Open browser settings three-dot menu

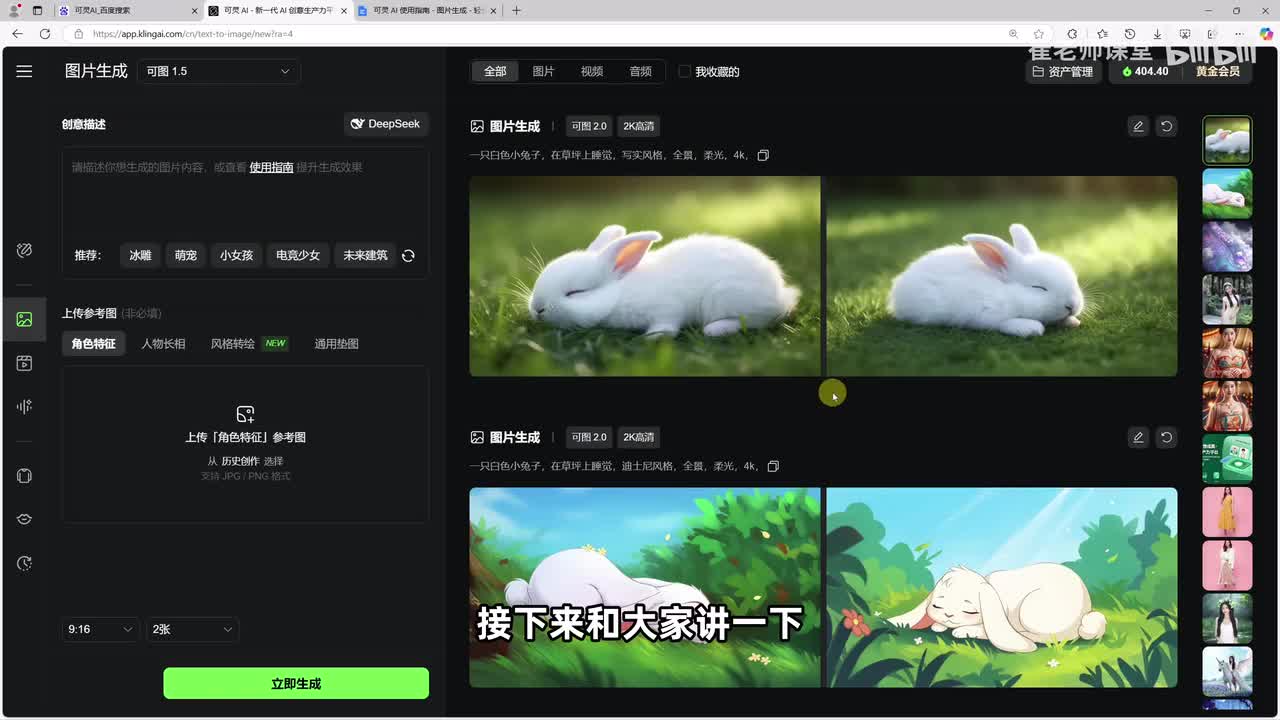coord(1240,34)
